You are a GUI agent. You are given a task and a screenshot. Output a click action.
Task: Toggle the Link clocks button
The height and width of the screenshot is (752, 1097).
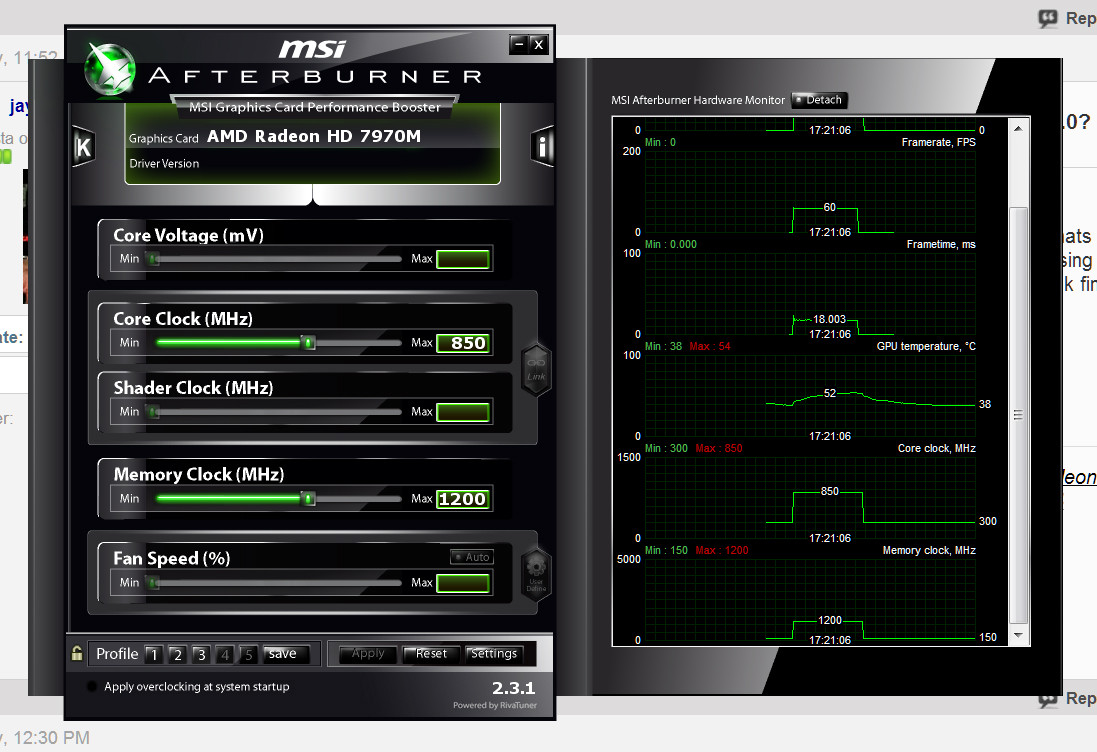(537, 370)
